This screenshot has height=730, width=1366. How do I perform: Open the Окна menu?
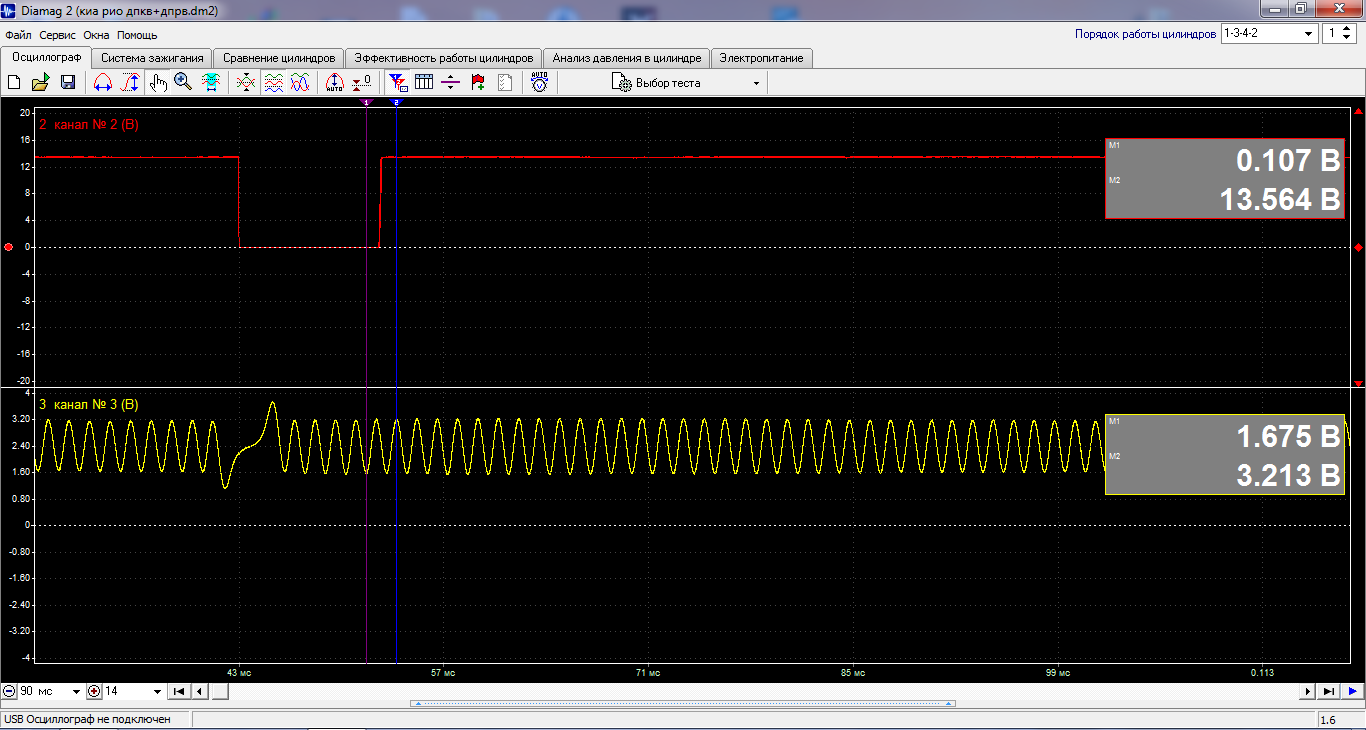pyautogui.click(x=96, y=35)
